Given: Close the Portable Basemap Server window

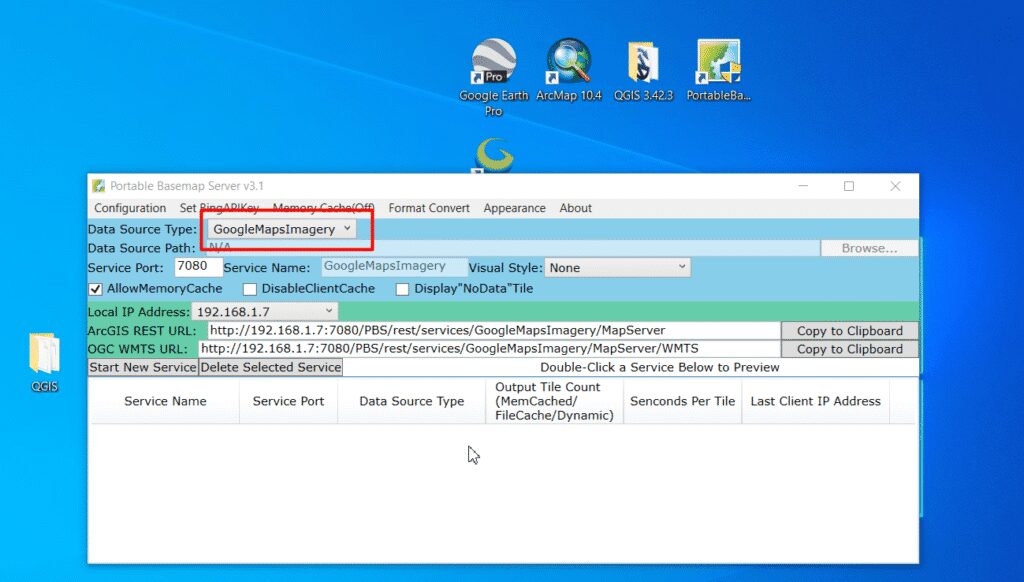Looking at the screenshot, I should coord(895,186).
